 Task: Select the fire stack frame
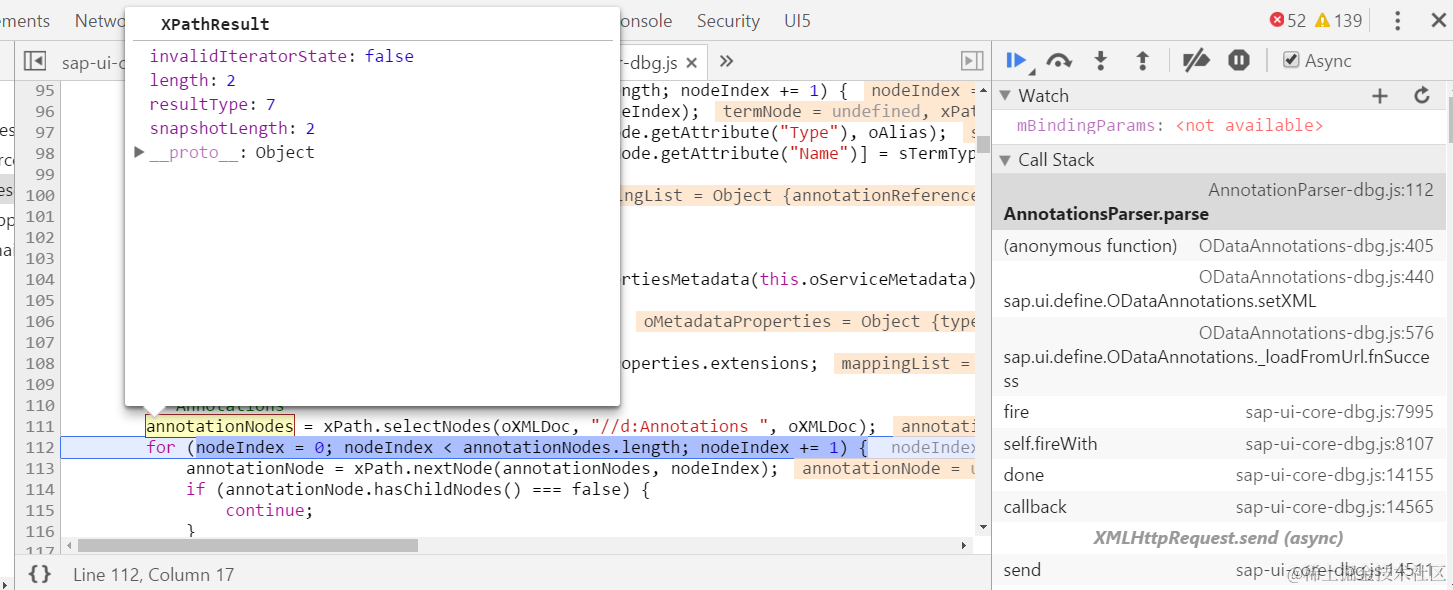pyautogui.click(x=1219, y=412)
